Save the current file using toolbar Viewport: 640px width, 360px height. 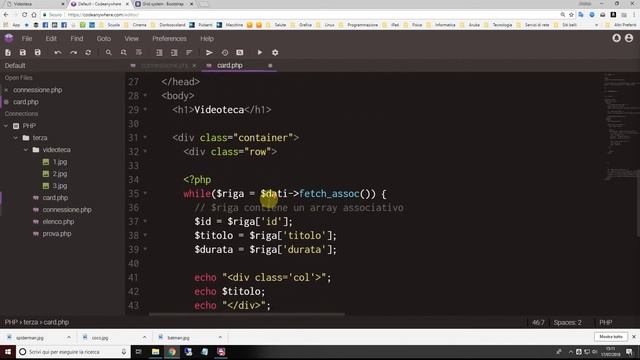(22, 53)
